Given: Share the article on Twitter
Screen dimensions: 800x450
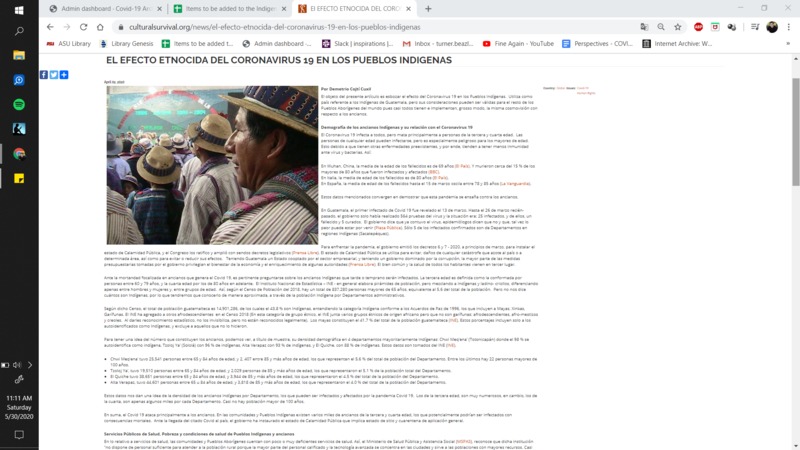Looking at the screenshot, I should click(54, 75).
